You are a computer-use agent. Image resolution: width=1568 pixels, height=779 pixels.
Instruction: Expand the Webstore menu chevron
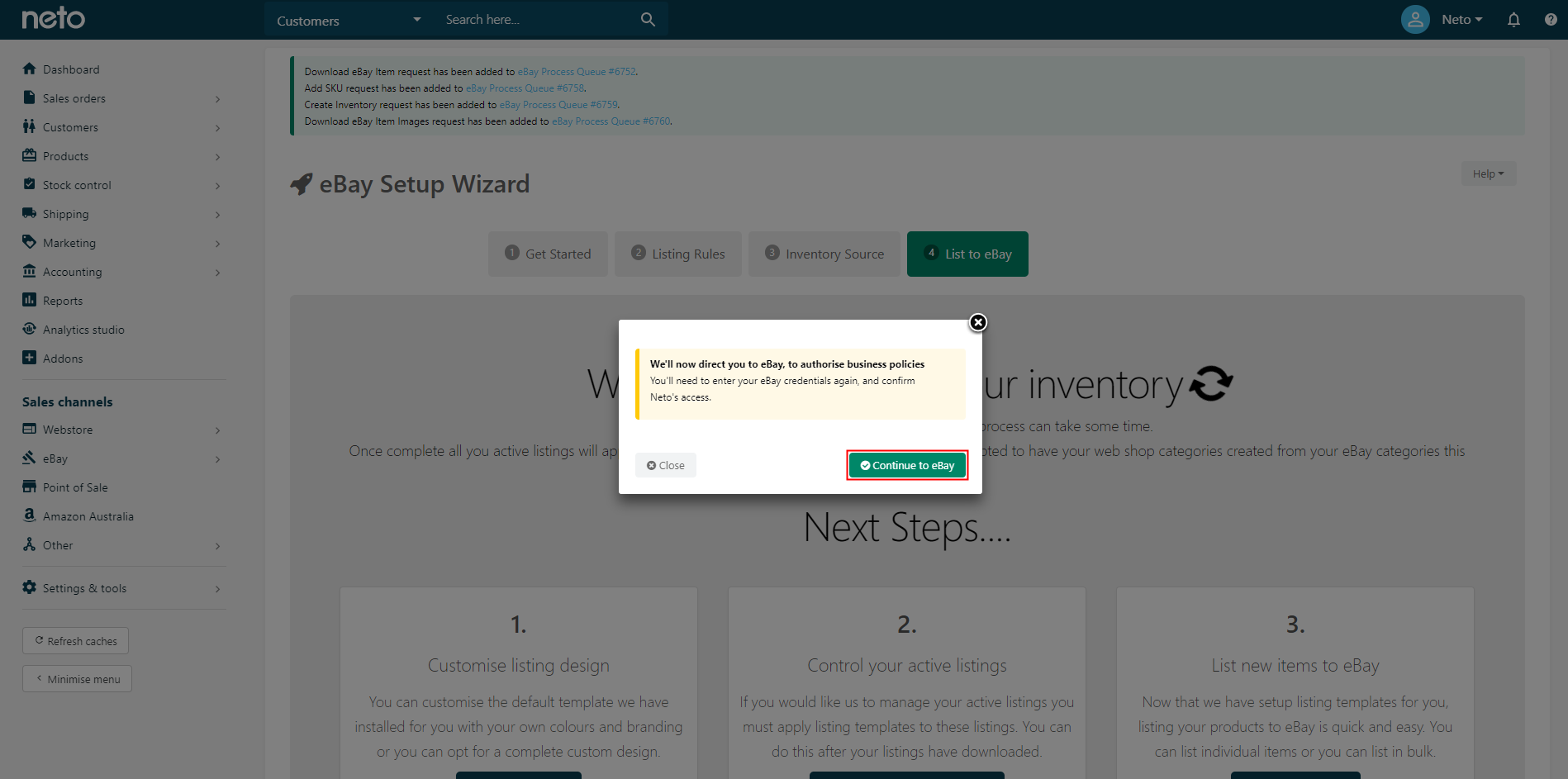217,430
